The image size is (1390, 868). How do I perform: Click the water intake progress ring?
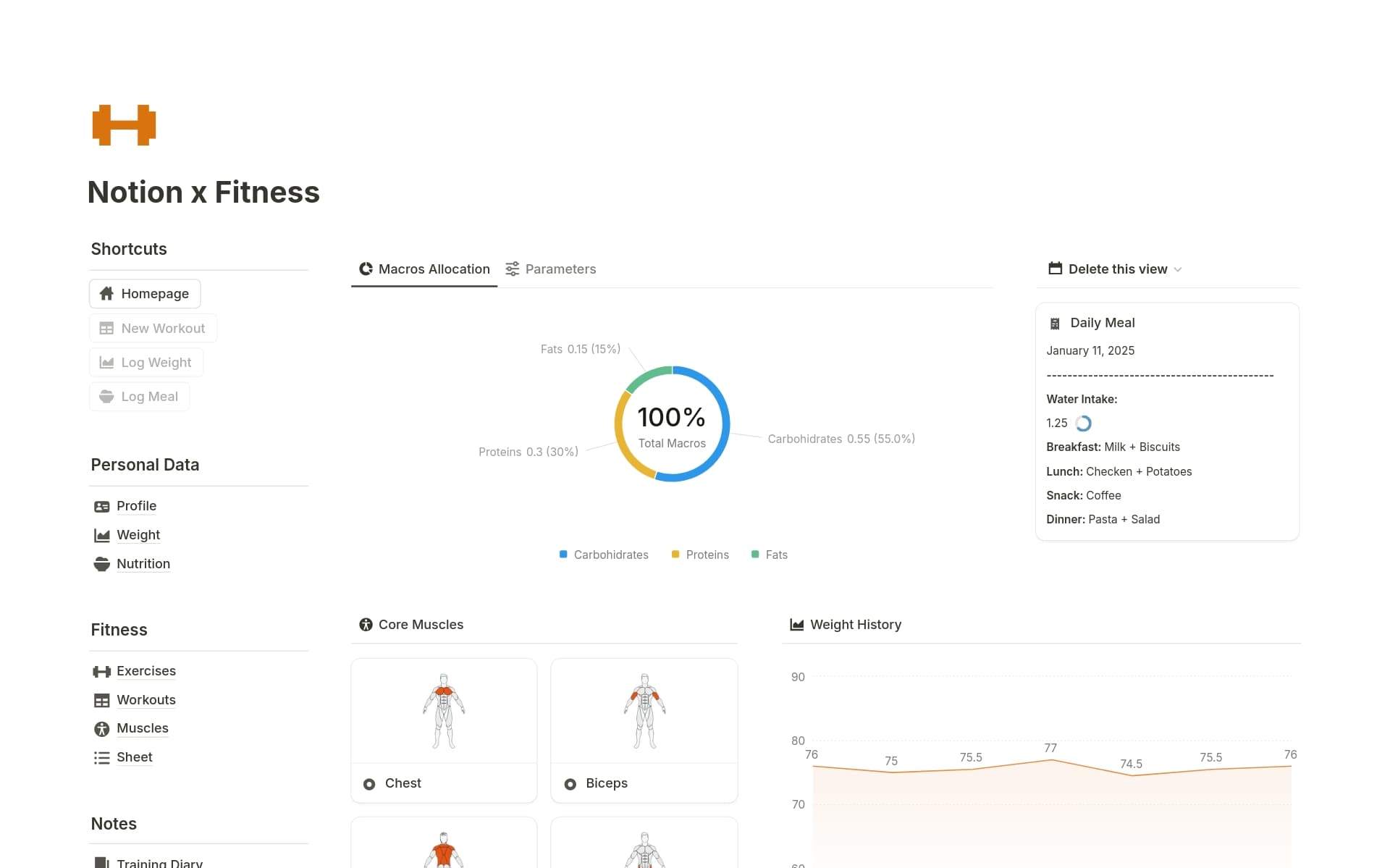1083,424
